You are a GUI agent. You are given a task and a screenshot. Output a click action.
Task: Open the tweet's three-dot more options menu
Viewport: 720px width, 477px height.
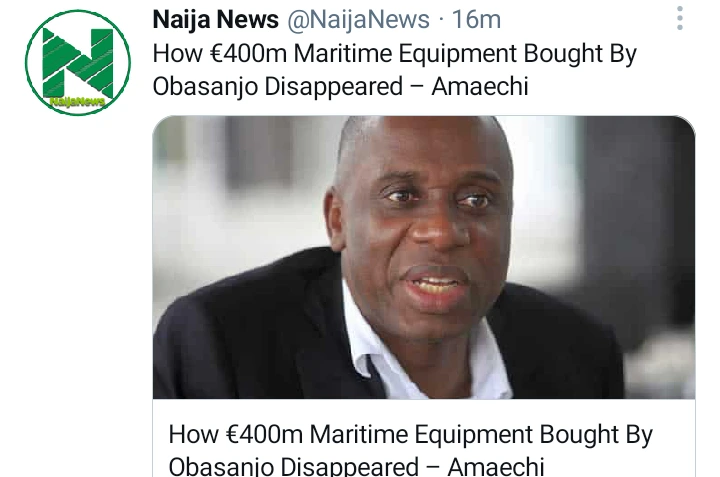tap(680, 19)
